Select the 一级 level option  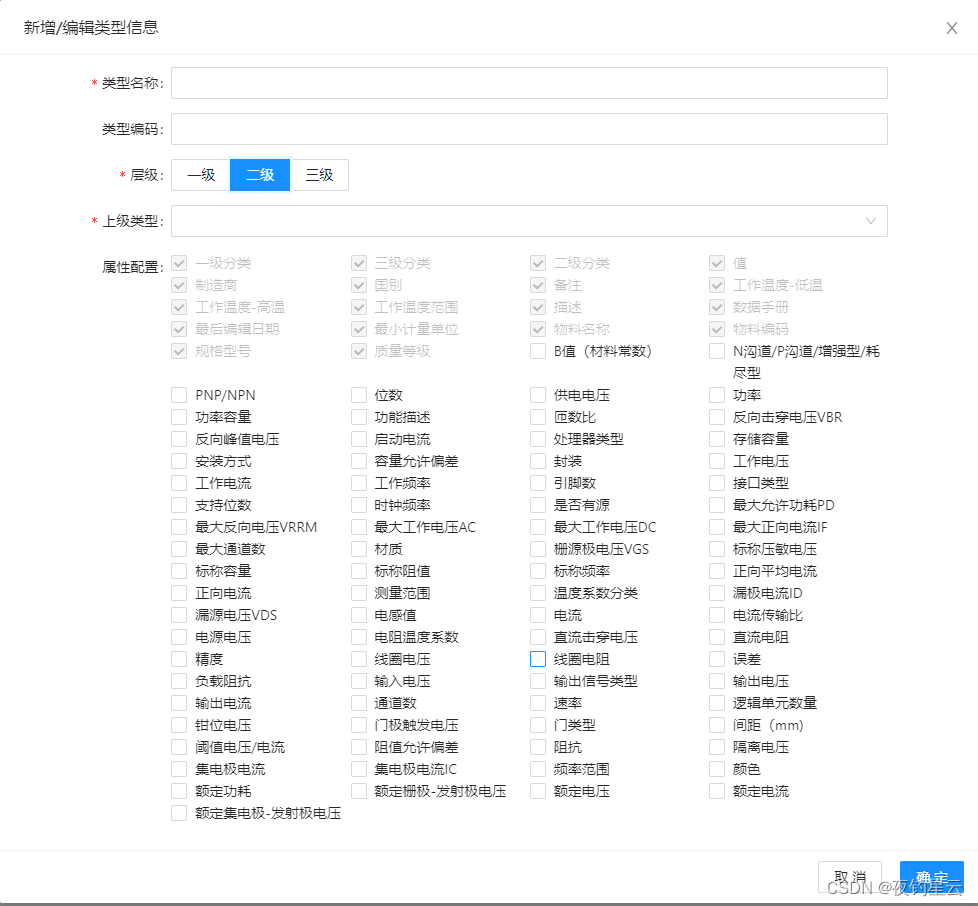pos(200,174)
